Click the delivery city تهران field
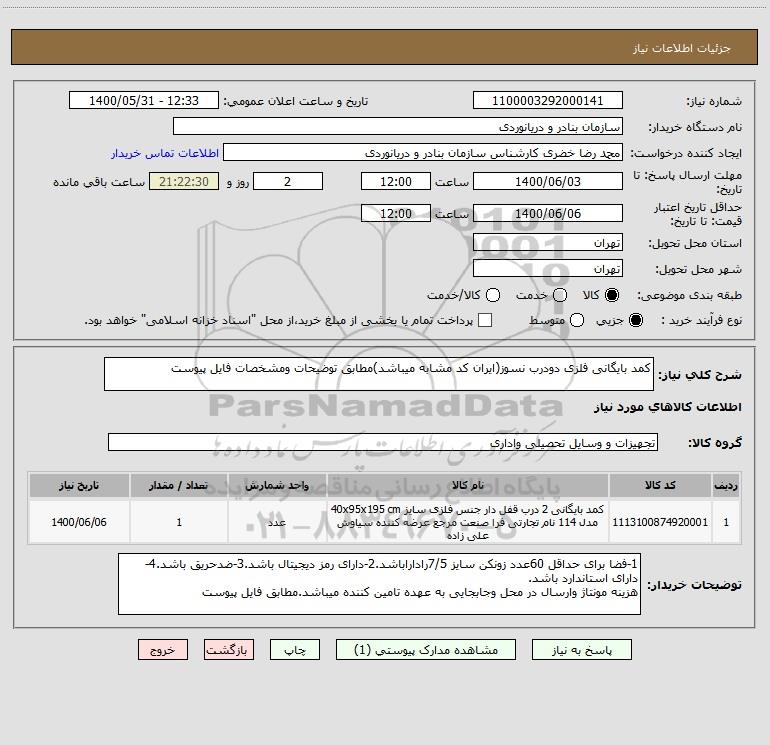 pyautogui.click(x=548, y=269)
